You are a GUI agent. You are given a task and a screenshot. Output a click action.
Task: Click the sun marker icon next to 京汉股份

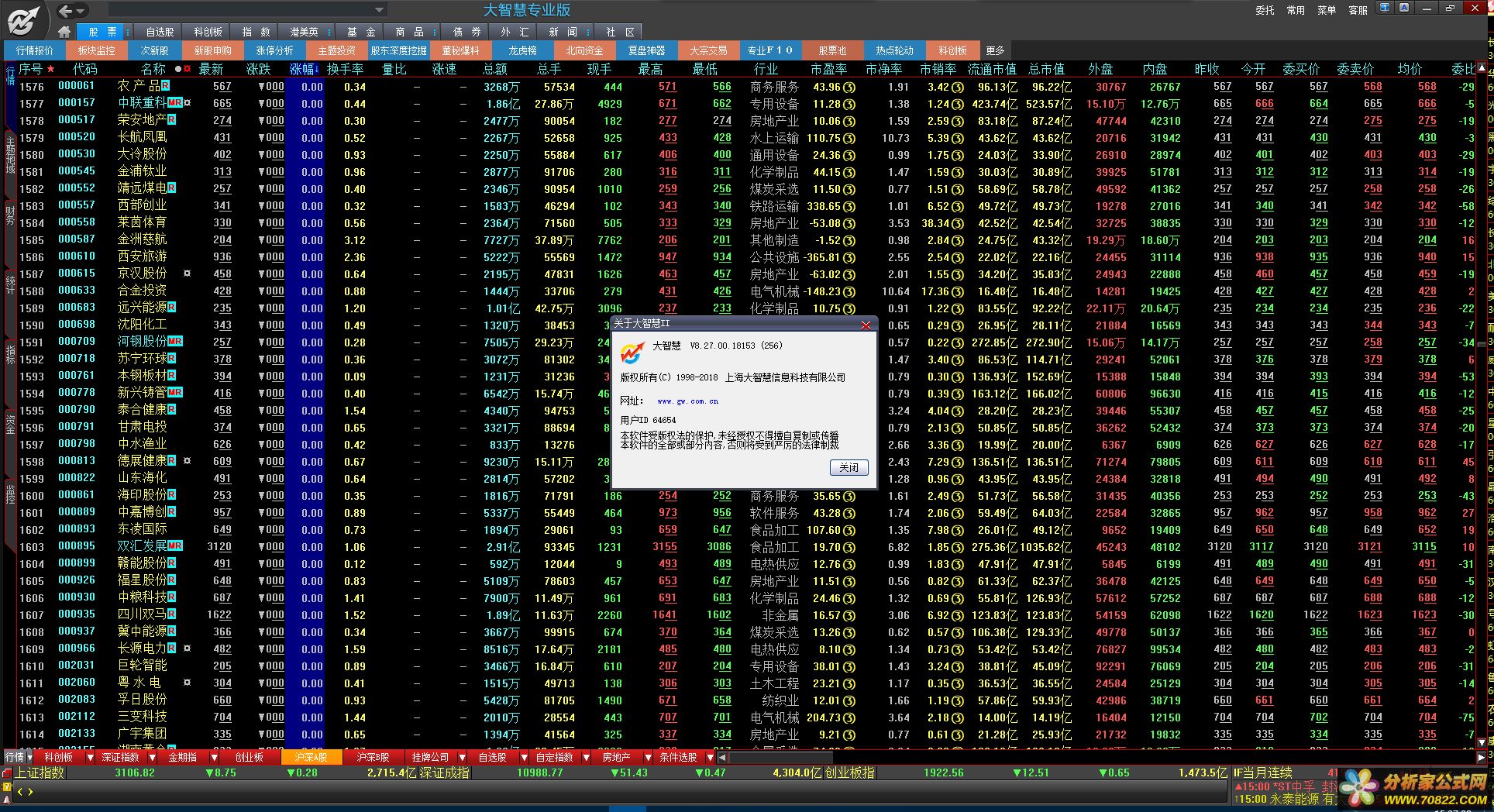[x=187, y=274]
